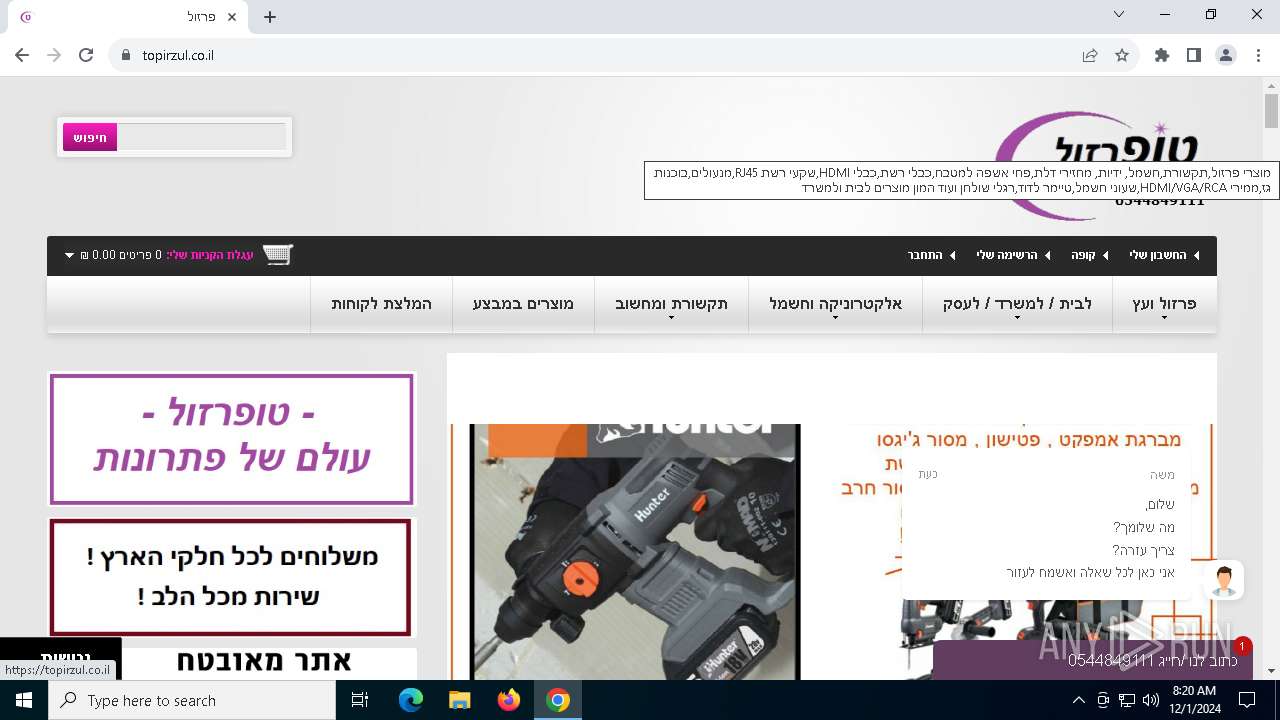Click the Chrome taskbar icon

[x=558, y=700]
